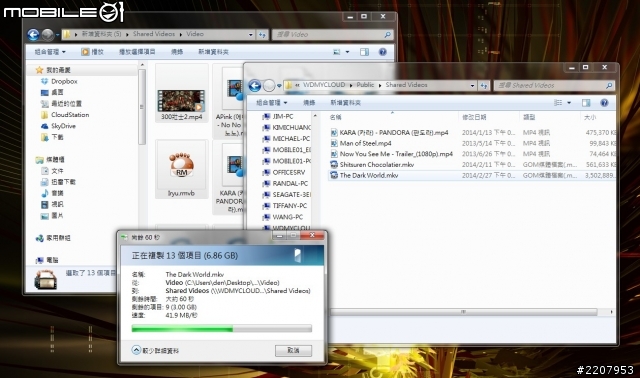640x378 pixels.
Task: Click vertical scrollbar in Video window sidebar
Action: (x=142, y=107)
